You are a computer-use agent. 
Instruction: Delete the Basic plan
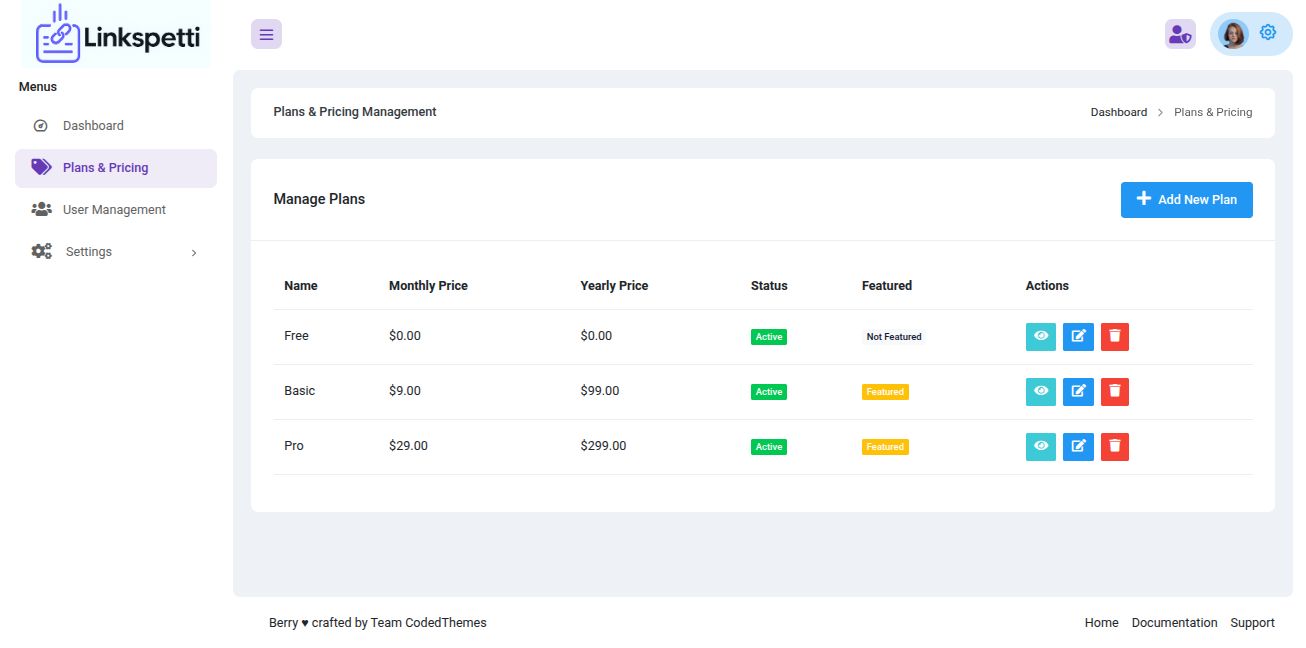[1115, 392]
